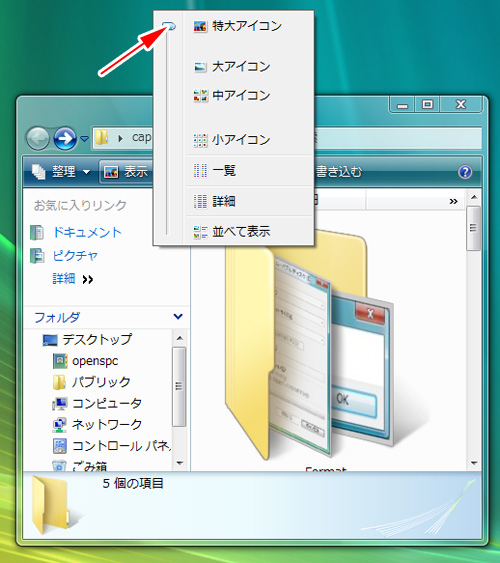500x563 pixels.
Task: Switch to 一覧 list view
Action: 249,171
